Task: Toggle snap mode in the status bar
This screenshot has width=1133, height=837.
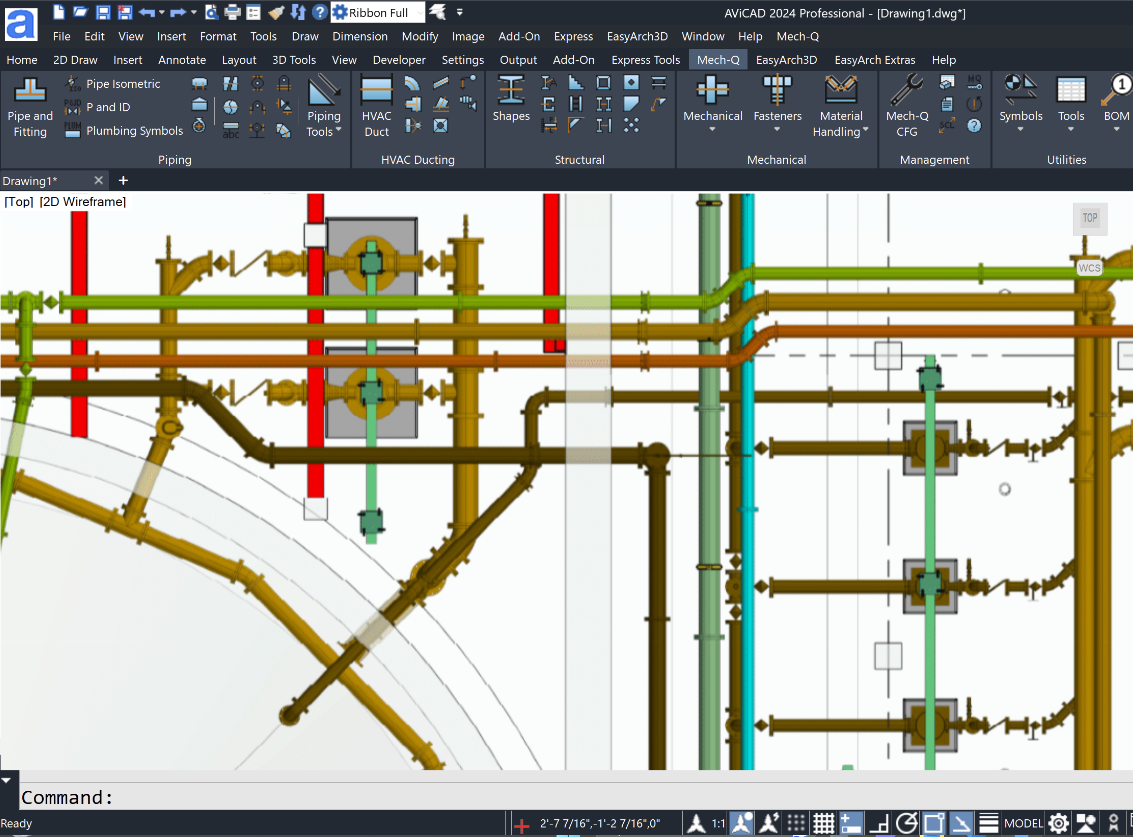Action: [x=798, y=823]
